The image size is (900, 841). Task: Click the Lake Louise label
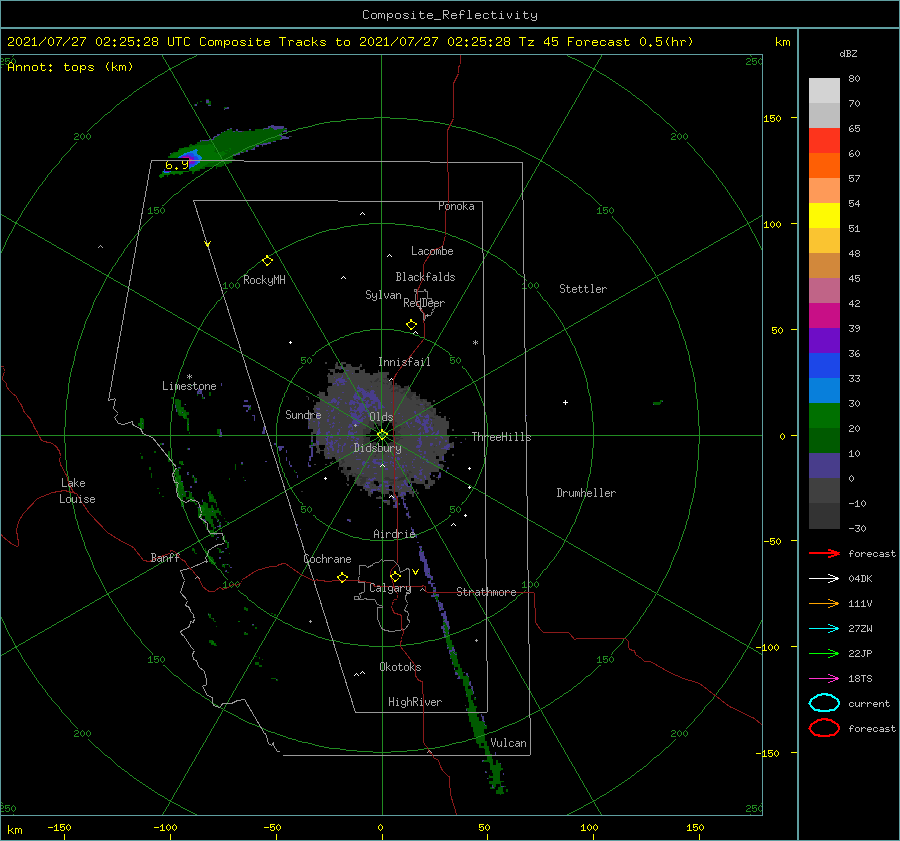pyautogui.click(x=77, y=491)
